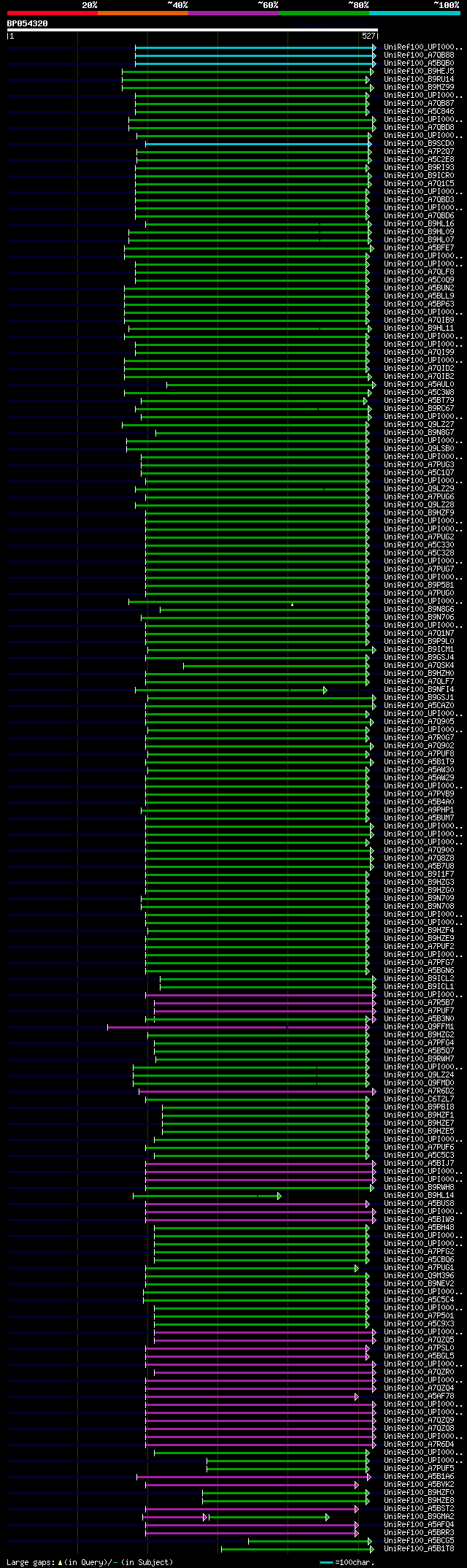The height and width of the screenshot is (1568, 467).
Task: Open UniRef100_A7R6D2 hit
Action: (x=419, y=1091)
